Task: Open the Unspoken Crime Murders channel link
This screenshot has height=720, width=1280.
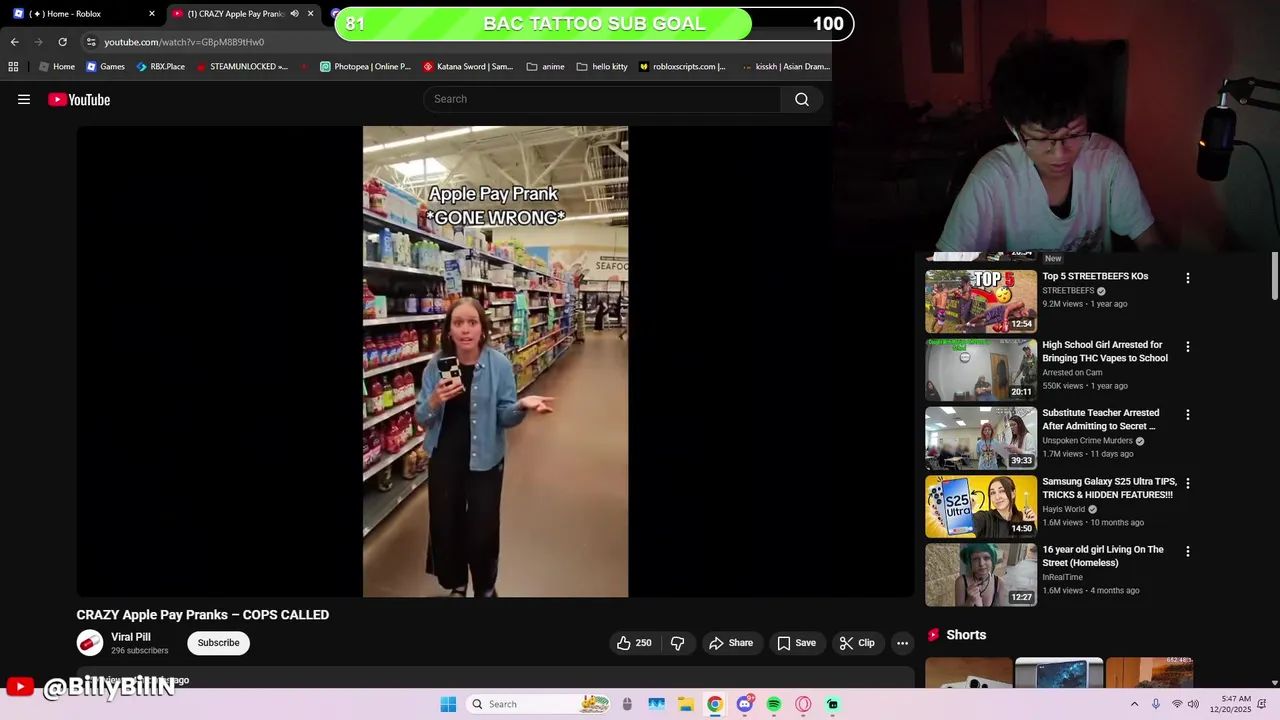Action: pos(1087,441)
